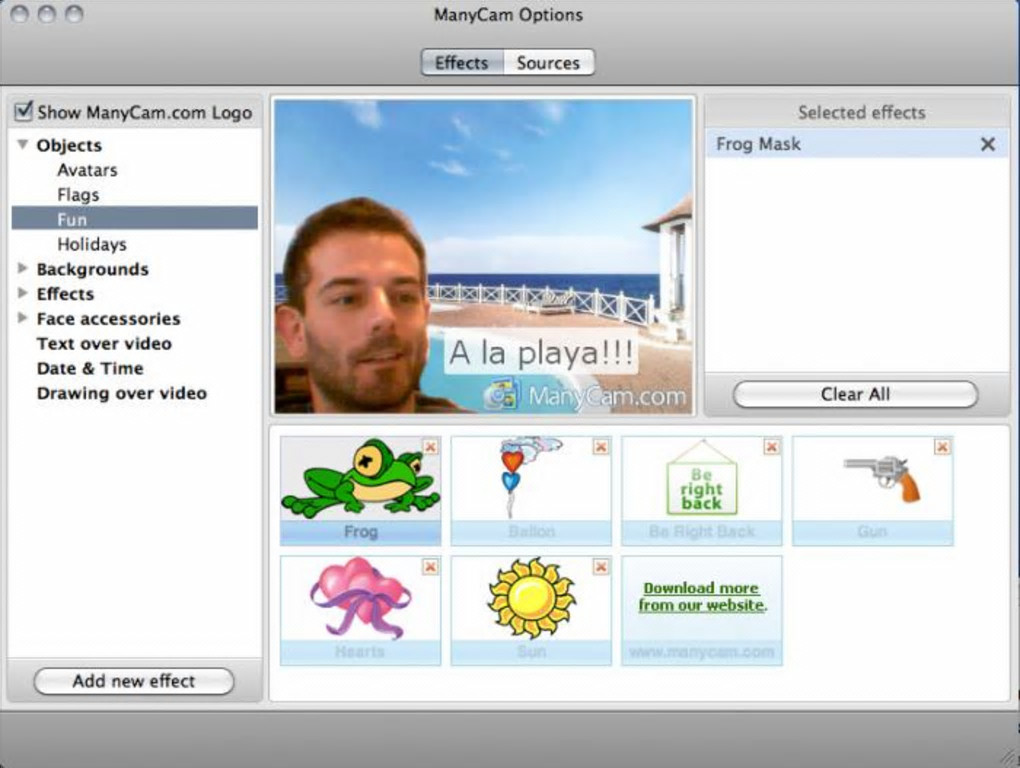Open the Holidays subcategory
The image size is (1020, 768).
click(92, 245)
